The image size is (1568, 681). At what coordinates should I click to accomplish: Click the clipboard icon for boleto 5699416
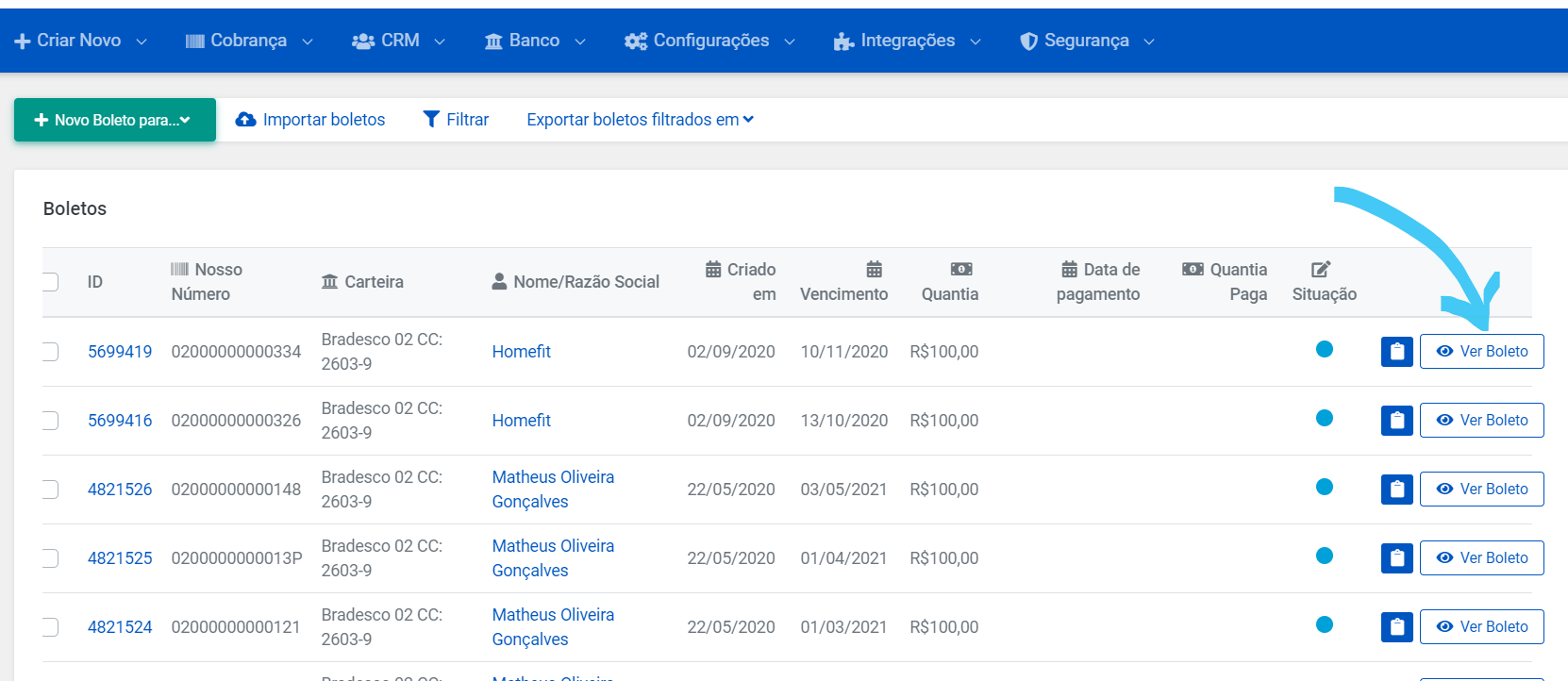pyautogui.click(x=1396, y=421)
